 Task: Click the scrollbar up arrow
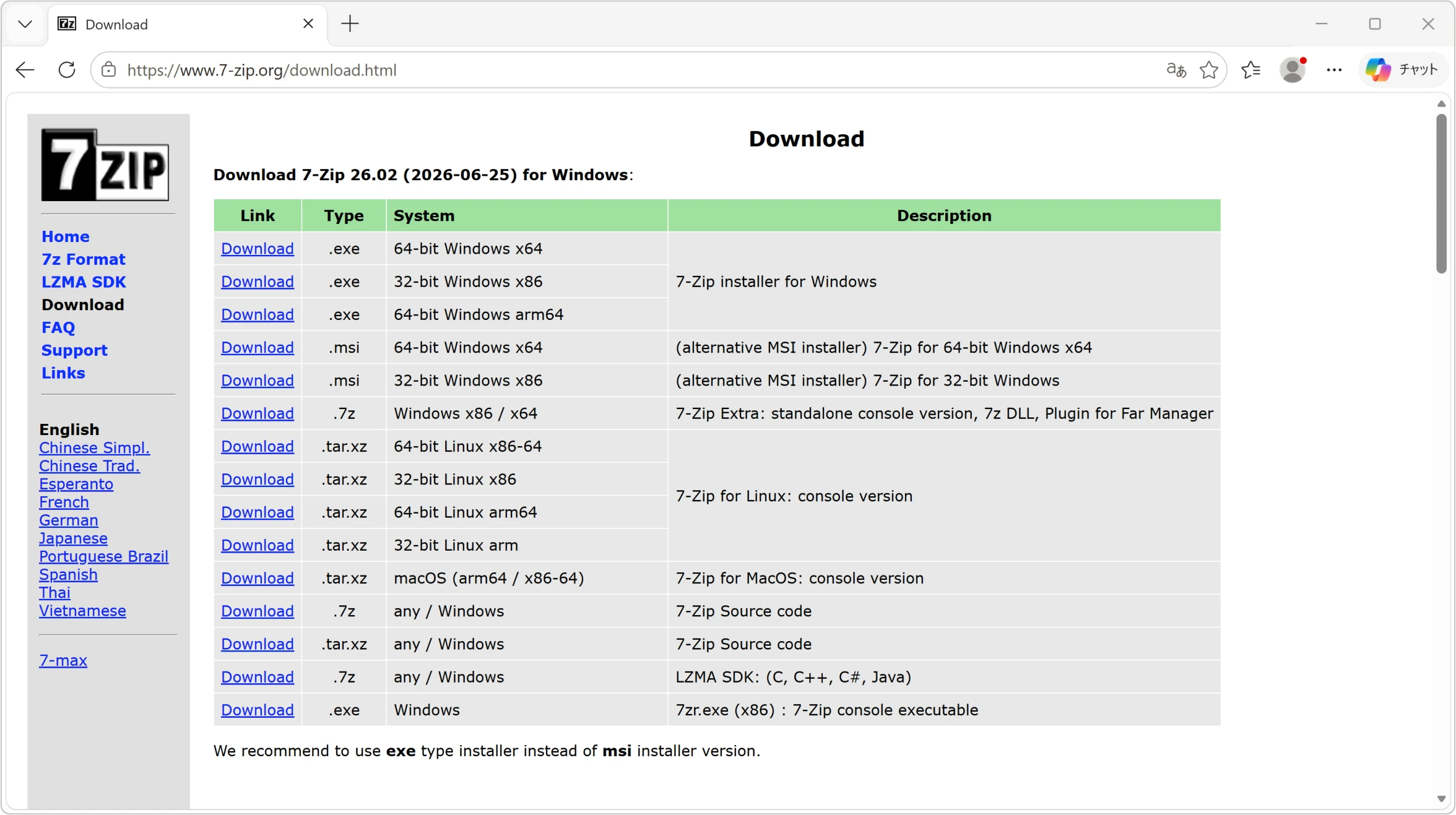1441,103
